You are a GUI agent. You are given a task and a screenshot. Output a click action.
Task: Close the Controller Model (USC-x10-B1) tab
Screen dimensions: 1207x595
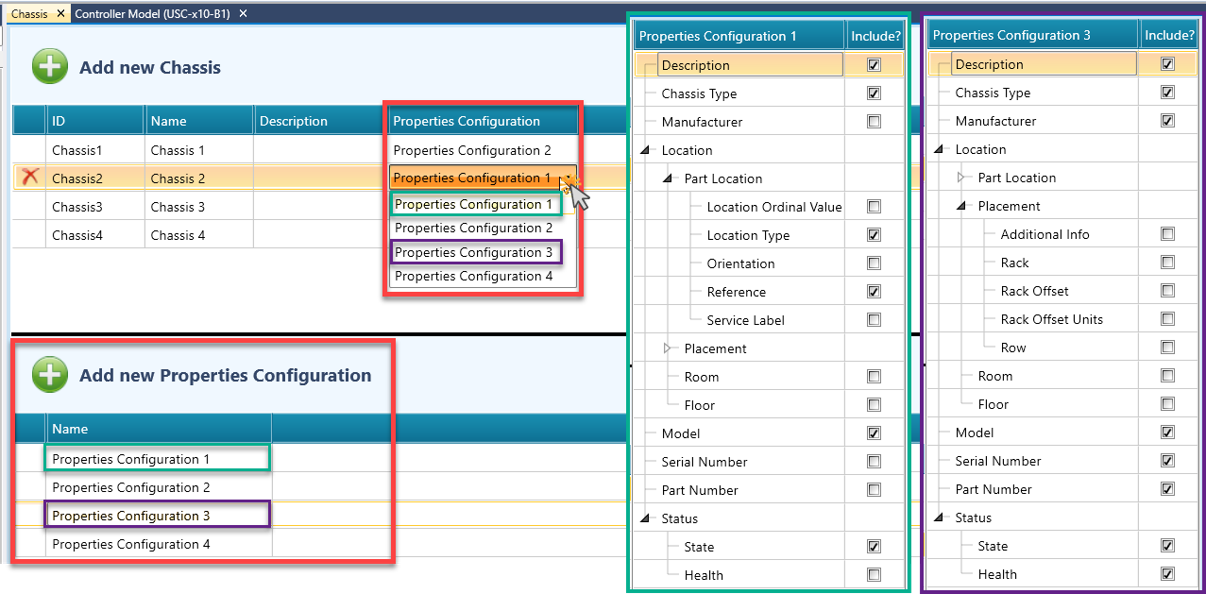click(x=243, y=13)
